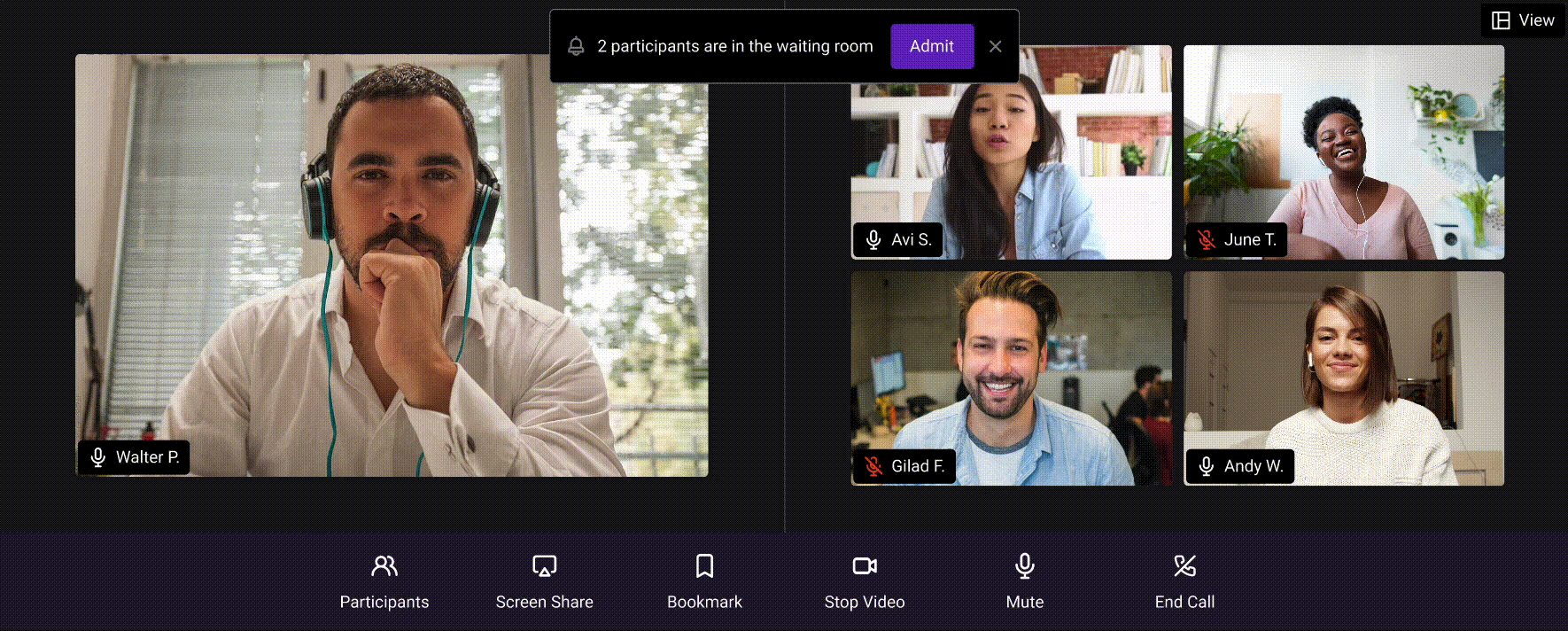Click the bell icon in the notification
This screenshot has height=631, width=1568.
576,46
